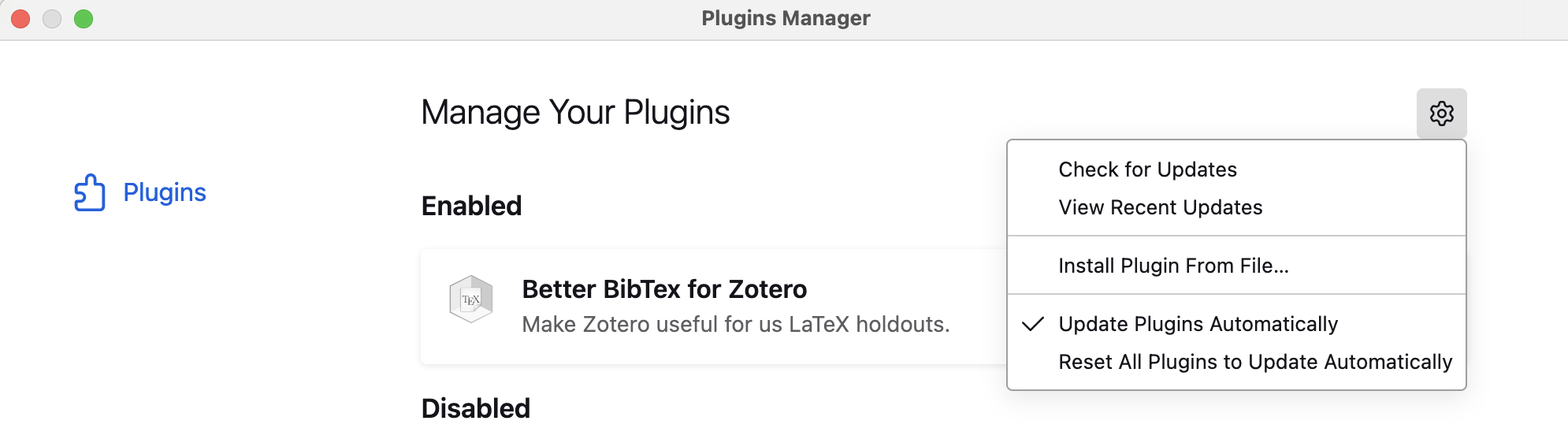Screen dimensions: 1568x443
Task: Click the Better BibTex TeX hexagon icon
Action: pyautogui.click(x=470, y=299)
